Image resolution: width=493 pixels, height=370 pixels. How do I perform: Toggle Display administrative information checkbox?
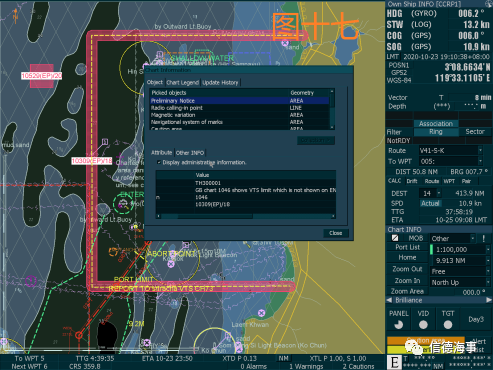click(159, 162)
